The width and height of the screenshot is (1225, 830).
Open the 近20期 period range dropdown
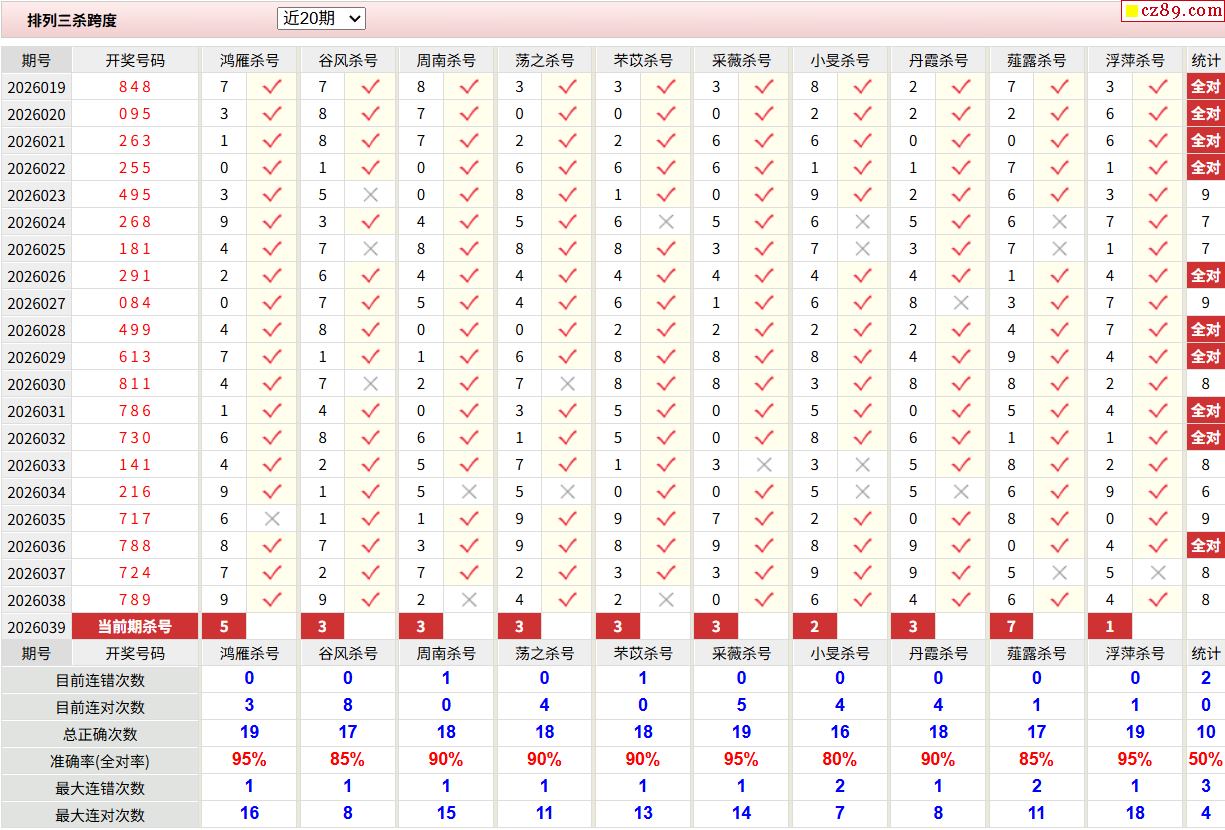(321, 18)
